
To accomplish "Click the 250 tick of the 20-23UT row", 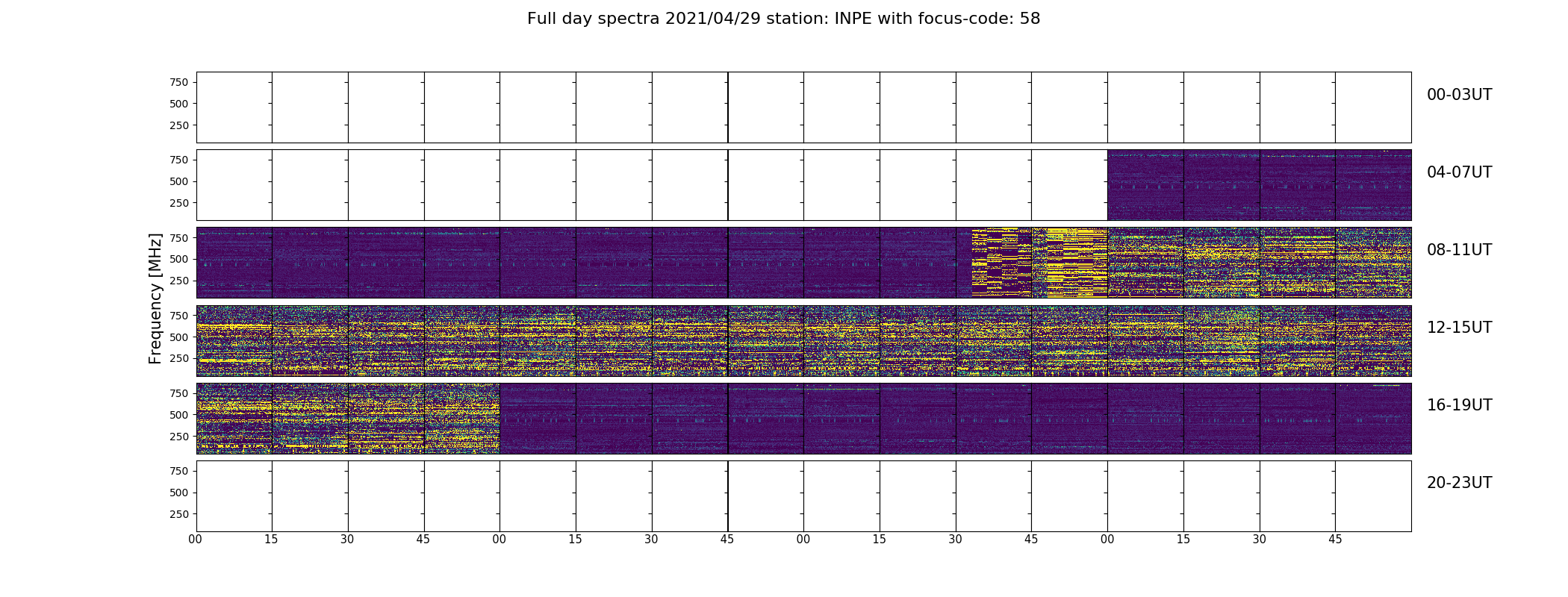I will pyautogui.click(x=178, y=514).
